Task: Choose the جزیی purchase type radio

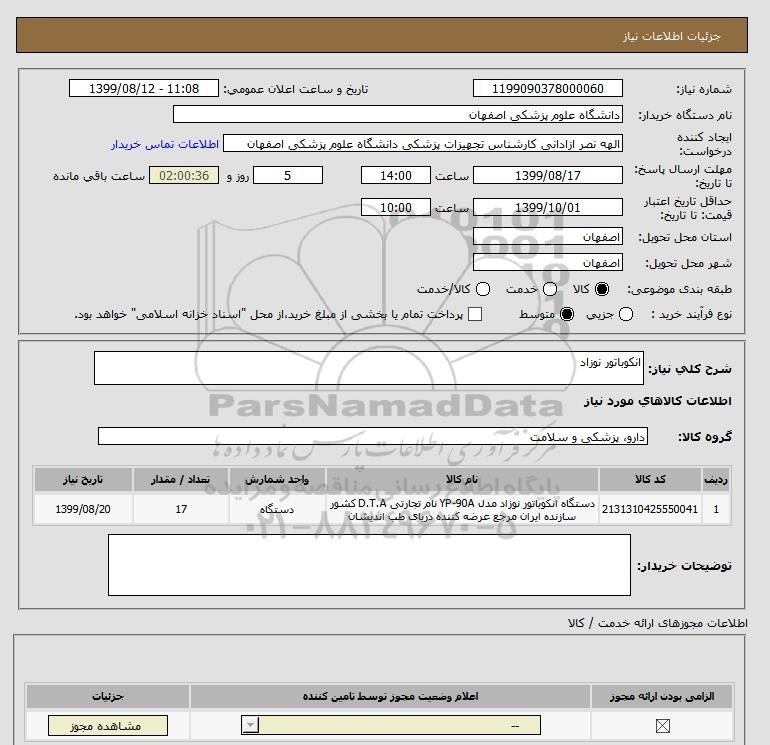Action: click(626, 314)
